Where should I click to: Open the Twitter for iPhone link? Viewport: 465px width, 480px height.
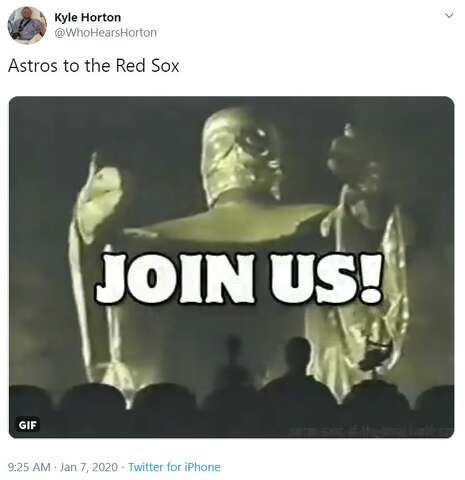(174, 467)
